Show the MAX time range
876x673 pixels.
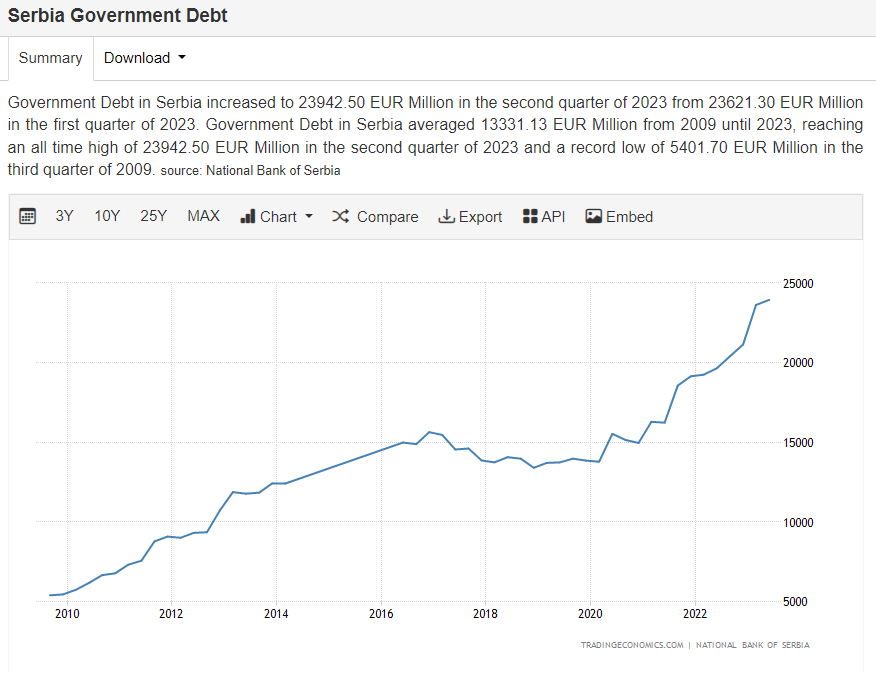203,217
